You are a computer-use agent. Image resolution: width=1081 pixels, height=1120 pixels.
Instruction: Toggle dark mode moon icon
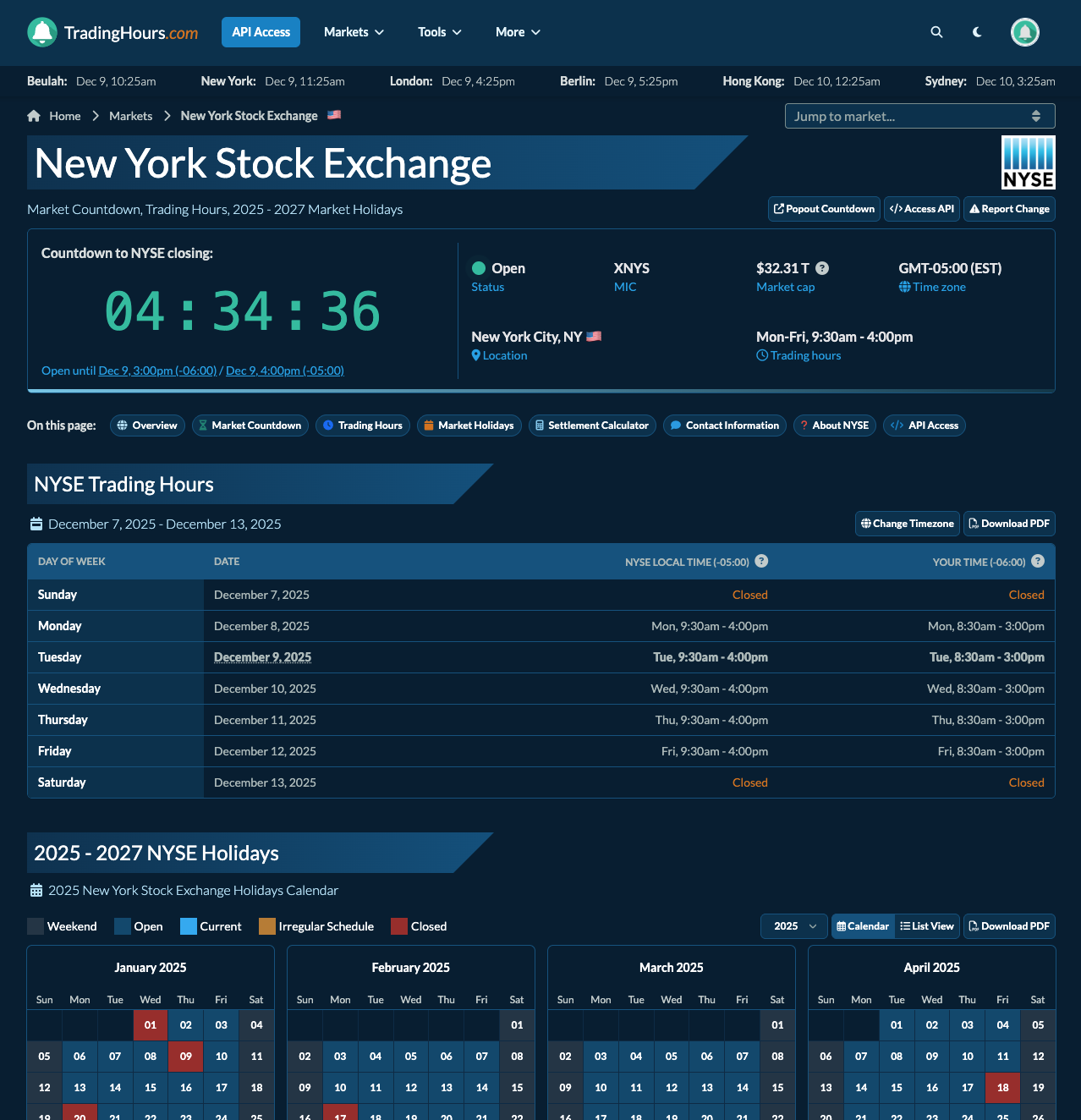(977, 32)
